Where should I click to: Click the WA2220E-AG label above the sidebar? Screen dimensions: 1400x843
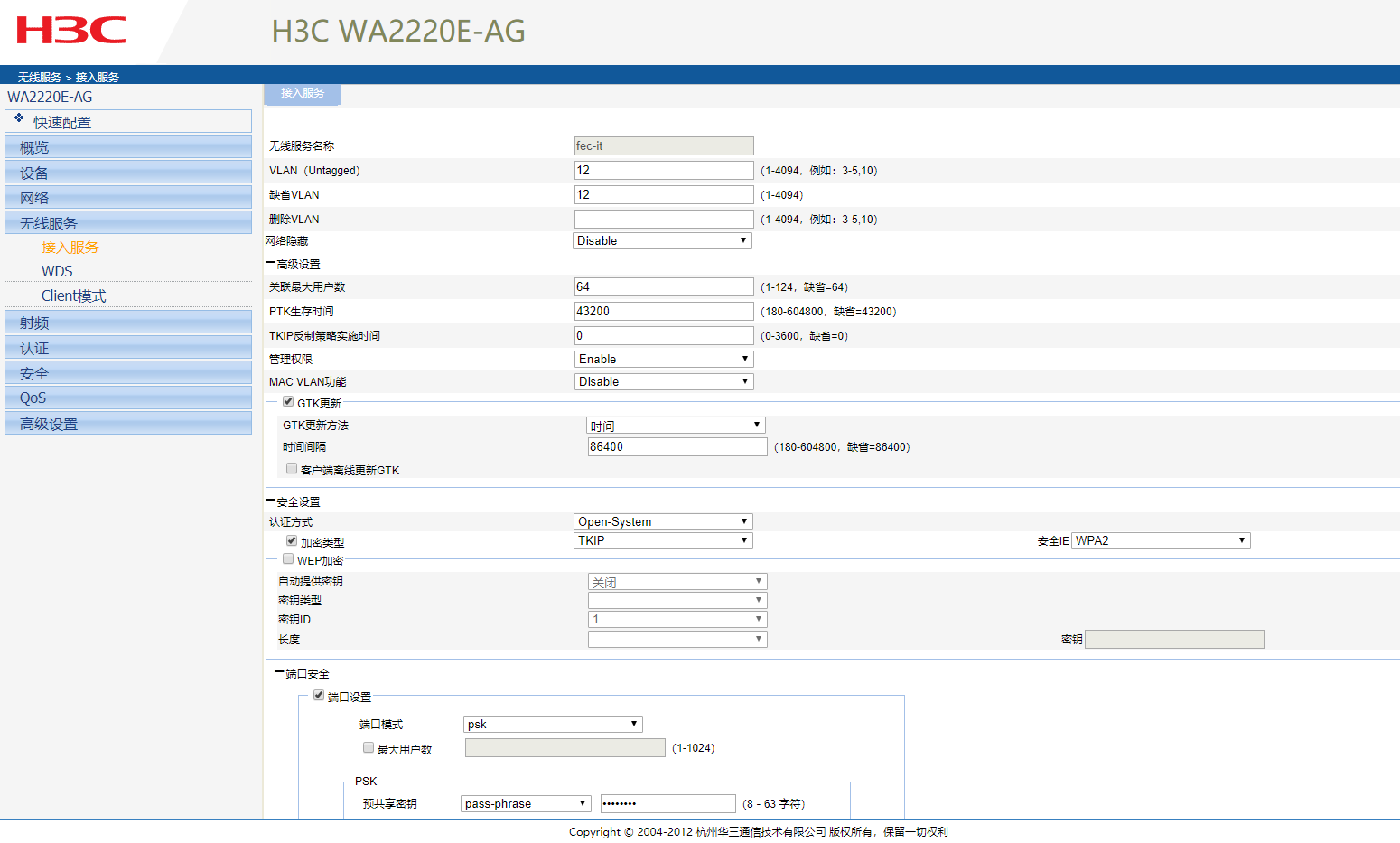[x=50, y=97]
